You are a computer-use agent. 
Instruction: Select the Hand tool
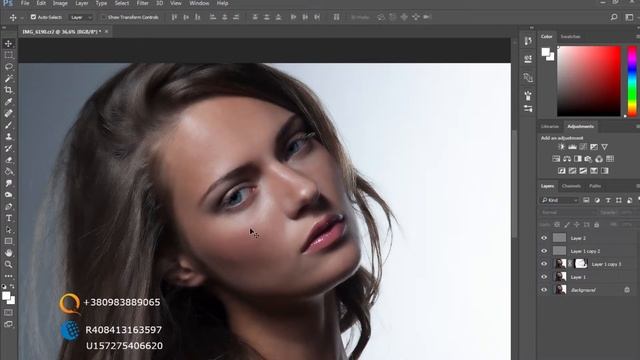pos(8,253)
